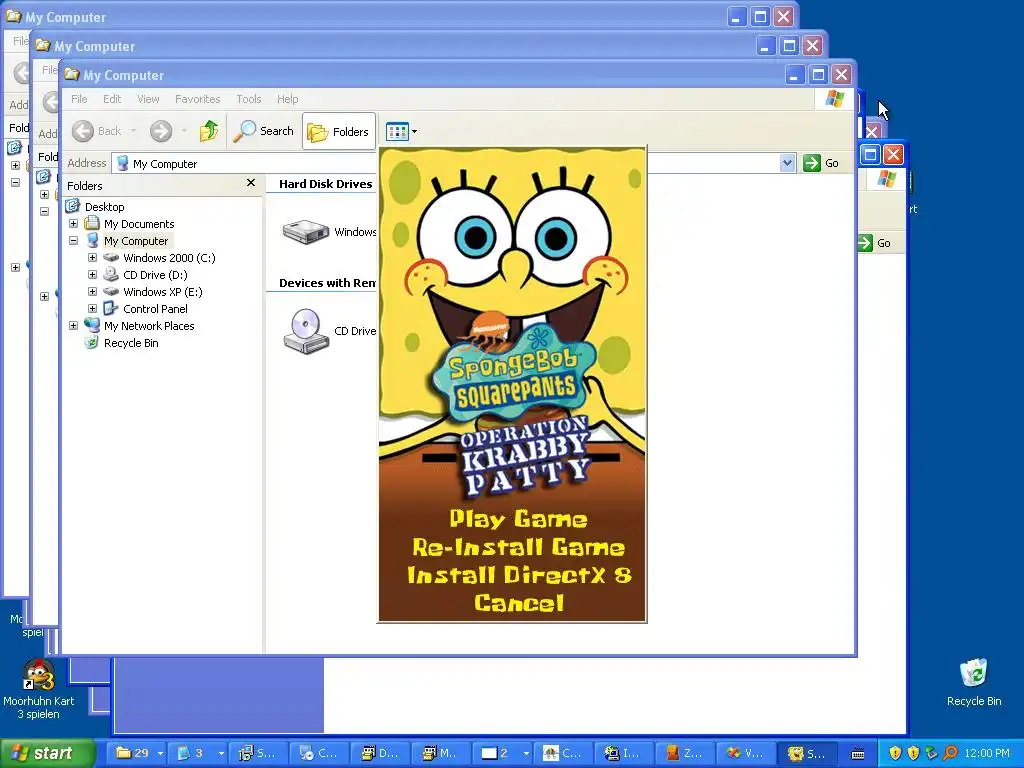Screen dimensions: 1024x768
Task: Click Play Game in the SpongeBob launcher
Action: pos(519,519)
